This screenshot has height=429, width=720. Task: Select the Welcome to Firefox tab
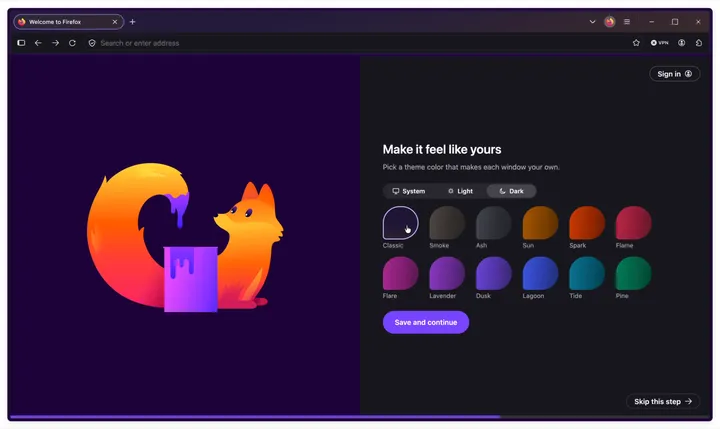pos(68,22)
